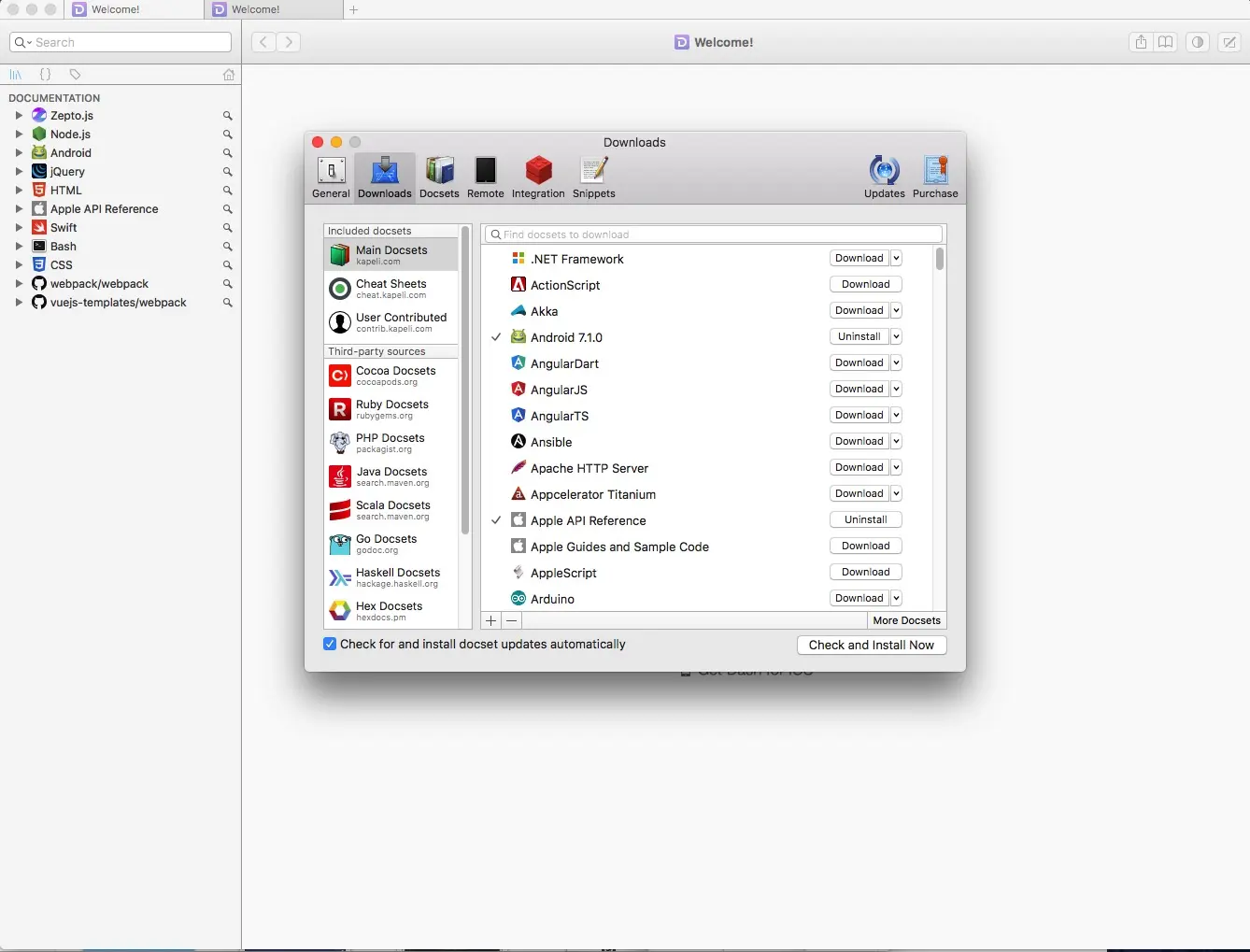
Task: Open vuejs-templates/webpack in sidebar
Action: [x=118, y=303]
